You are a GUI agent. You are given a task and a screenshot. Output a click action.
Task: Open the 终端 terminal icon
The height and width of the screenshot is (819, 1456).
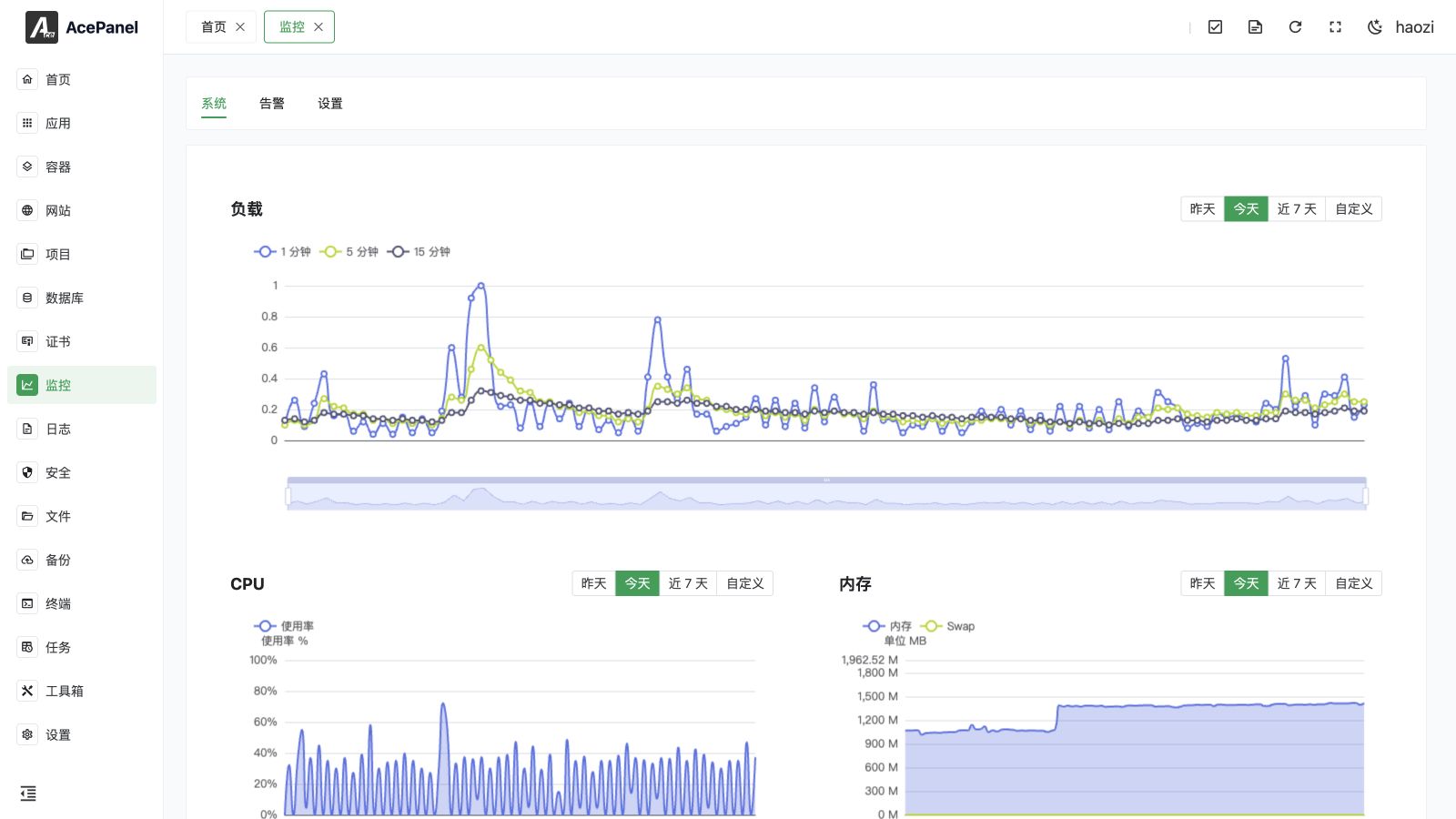(x=27, y=603)
